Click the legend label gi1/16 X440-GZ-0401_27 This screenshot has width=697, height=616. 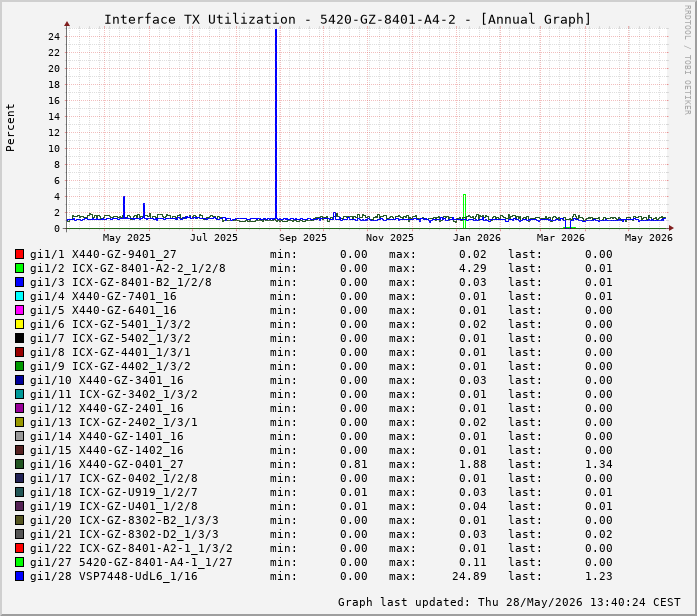(107, 464)
